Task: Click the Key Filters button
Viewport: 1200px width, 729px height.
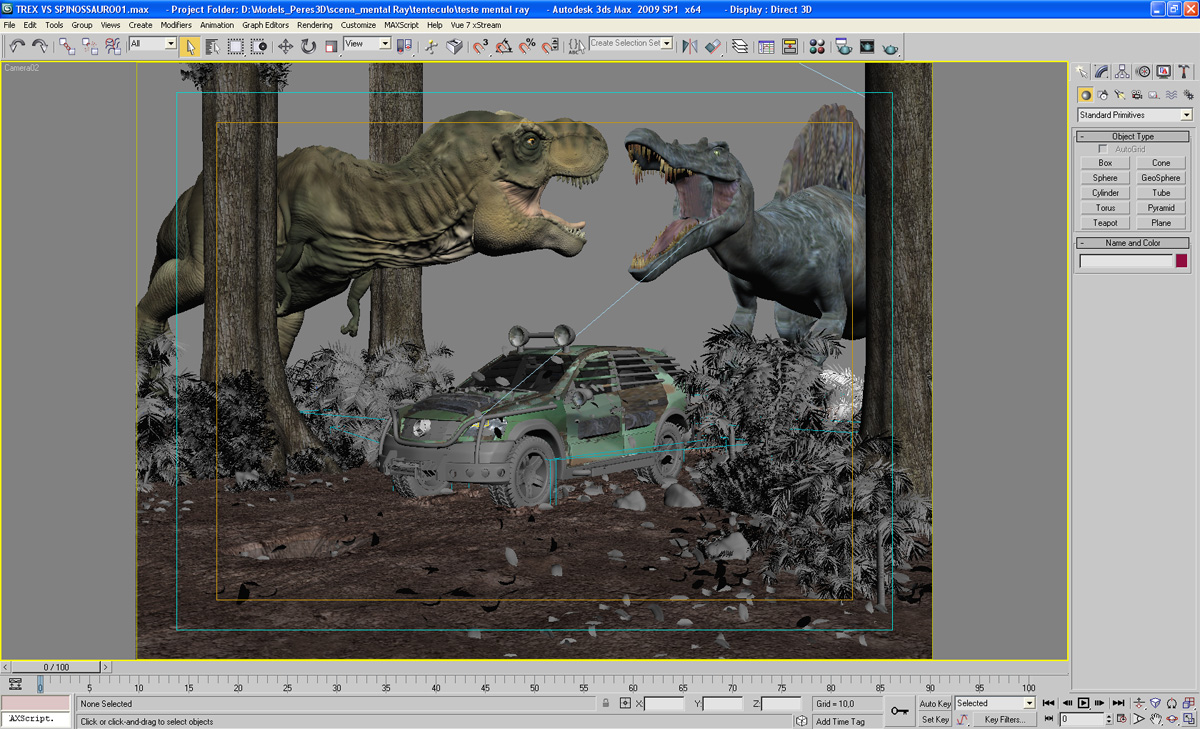Action: click(1004, 720)
